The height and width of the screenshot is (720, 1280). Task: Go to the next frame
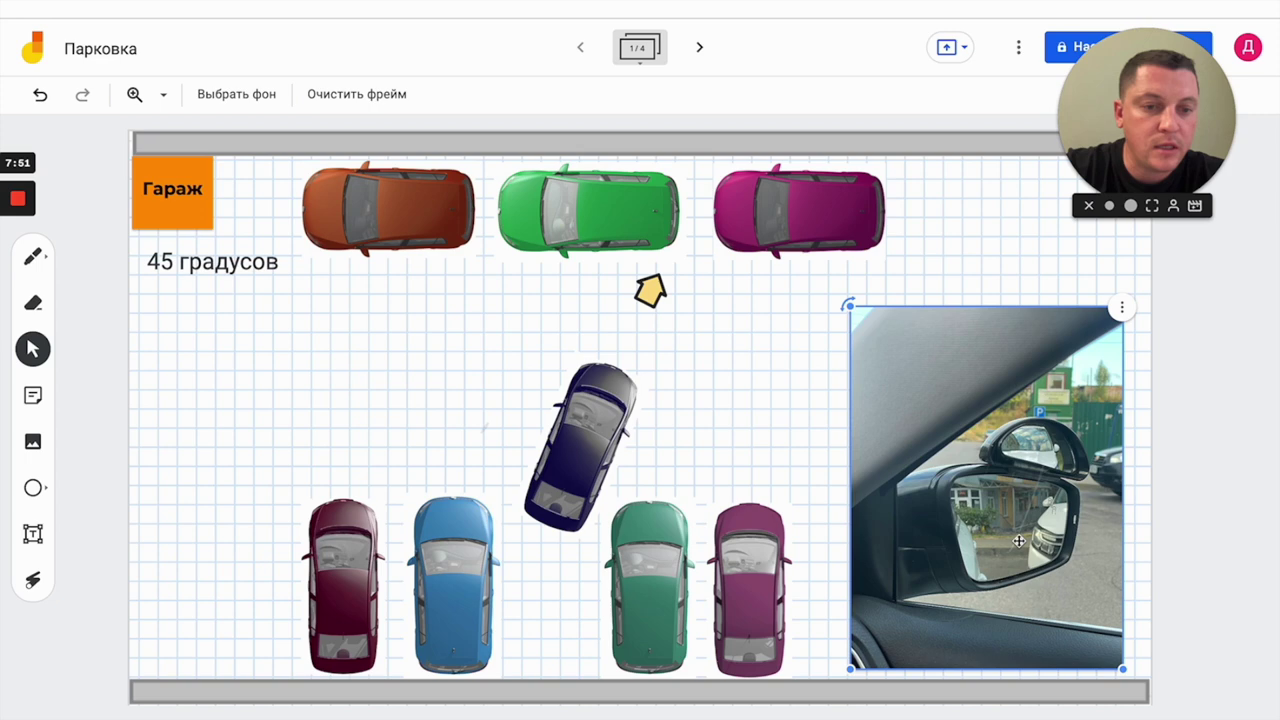click(700, 47)
